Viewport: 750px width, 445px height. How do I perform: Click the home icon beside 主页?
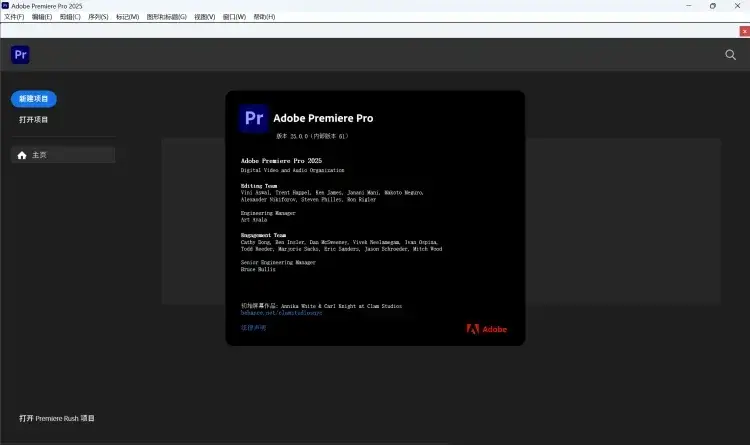[x=22, y=155]
